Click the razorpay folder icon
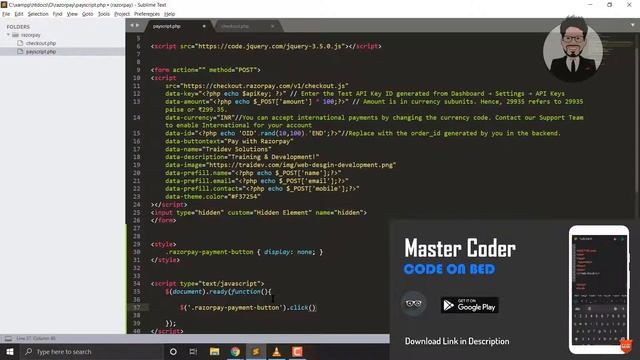Image resolution: width=640 pixels, height=360 pixels. pos(16,35)
